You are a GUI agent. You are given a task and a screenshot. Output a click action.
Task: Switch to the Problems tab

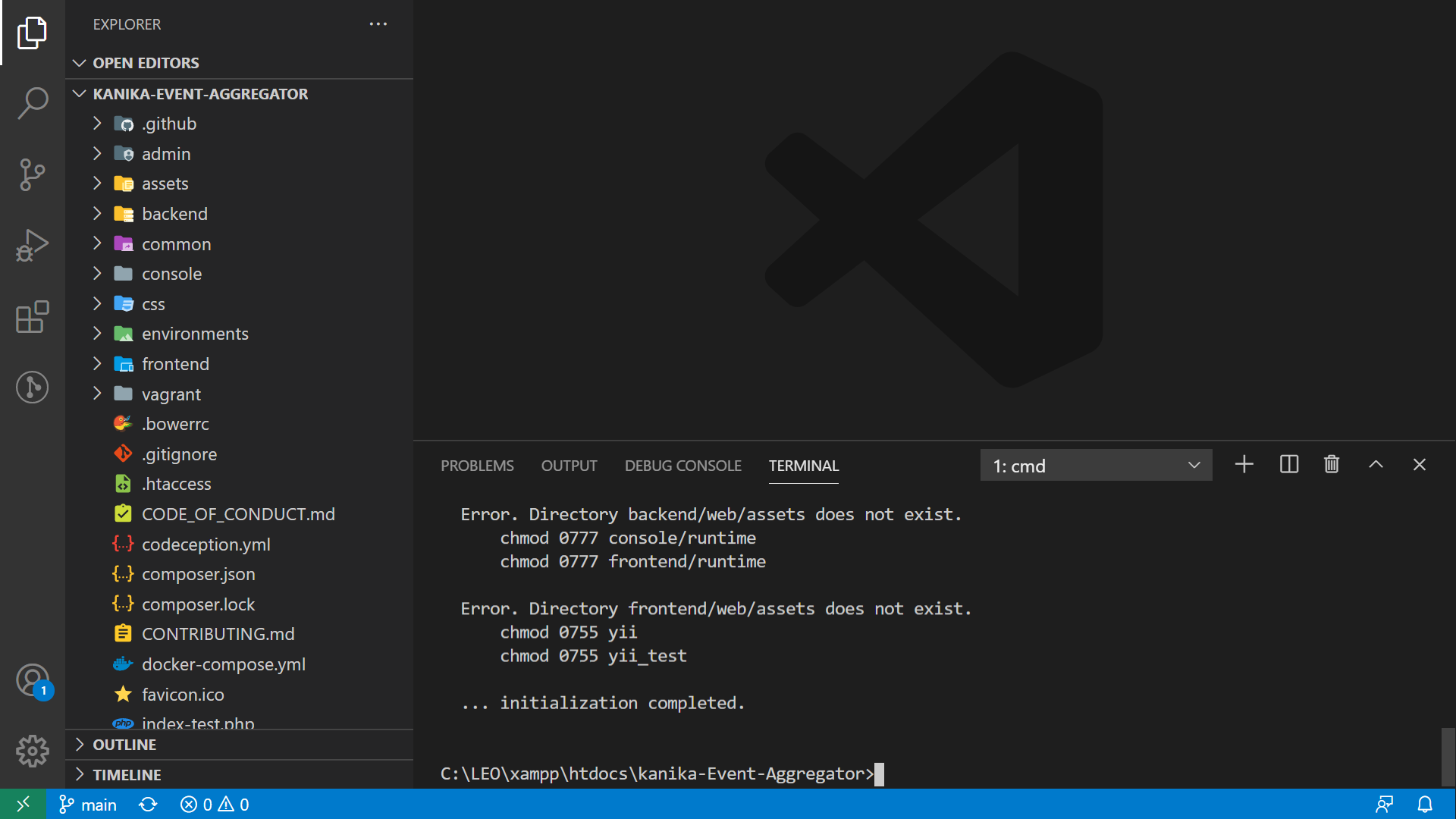(477, 466)
